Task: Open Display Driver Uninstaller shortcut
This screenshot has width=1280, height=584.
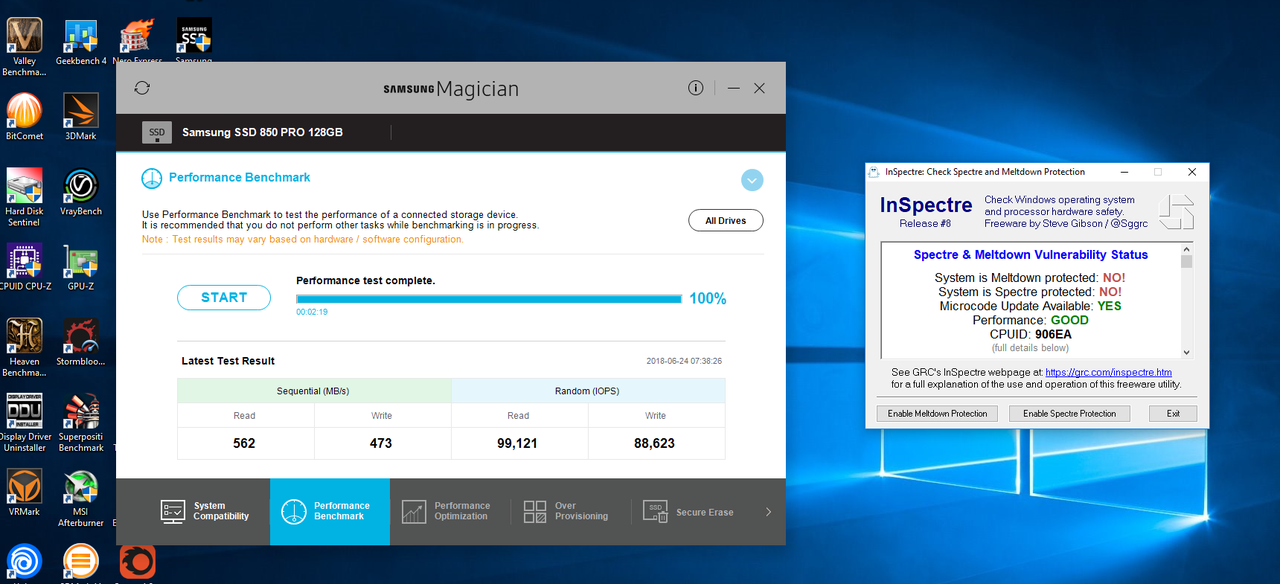Action: 24,422
